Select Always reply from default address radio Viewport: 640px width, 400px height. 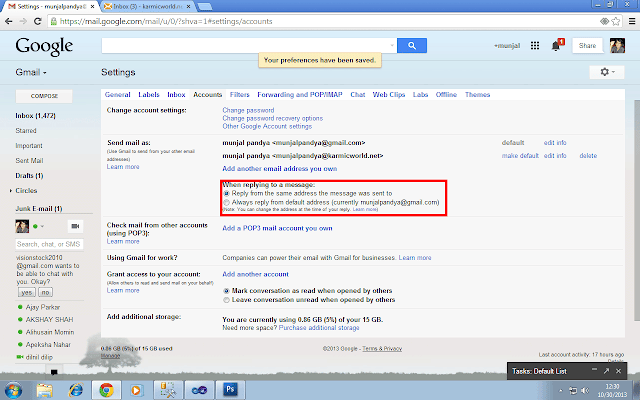click(227, 202)
